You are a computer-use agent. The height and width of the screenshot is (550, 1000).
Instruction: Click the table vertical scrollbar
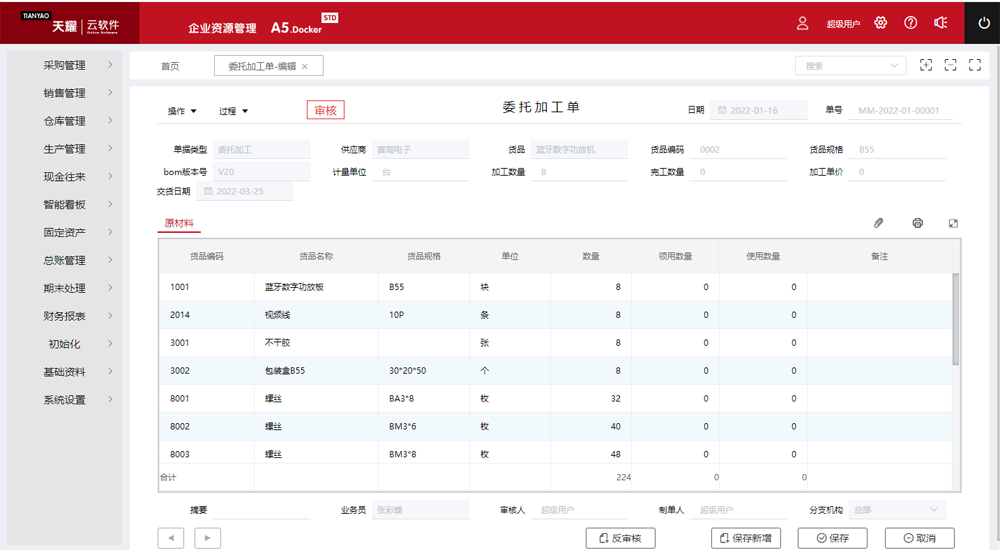[955, 319]
